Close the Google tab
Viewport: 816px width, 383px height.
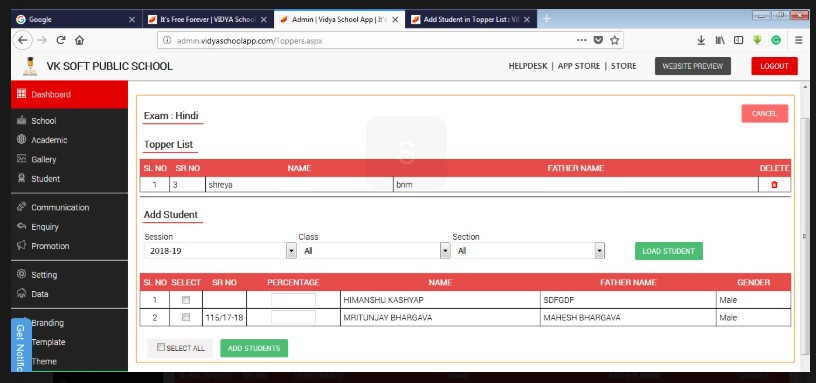point(132,19)
